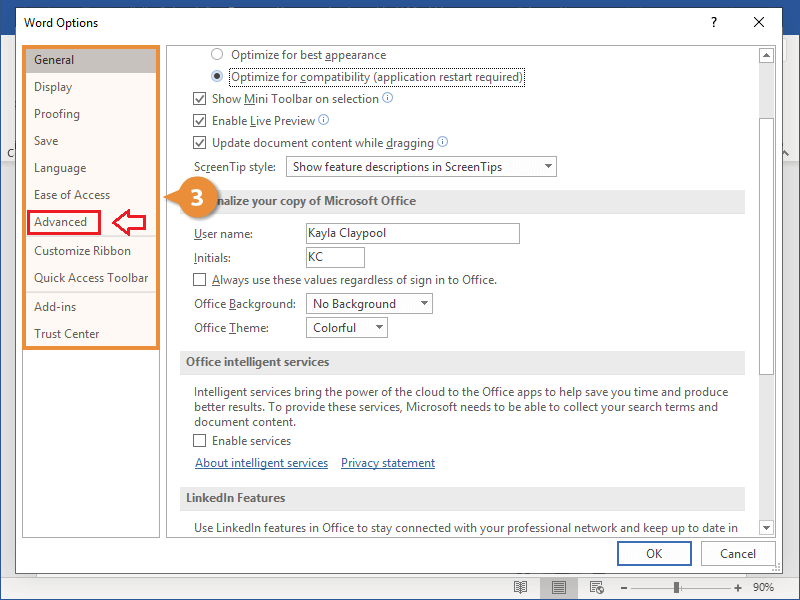Click the User name input field

(x=413, y=233)
